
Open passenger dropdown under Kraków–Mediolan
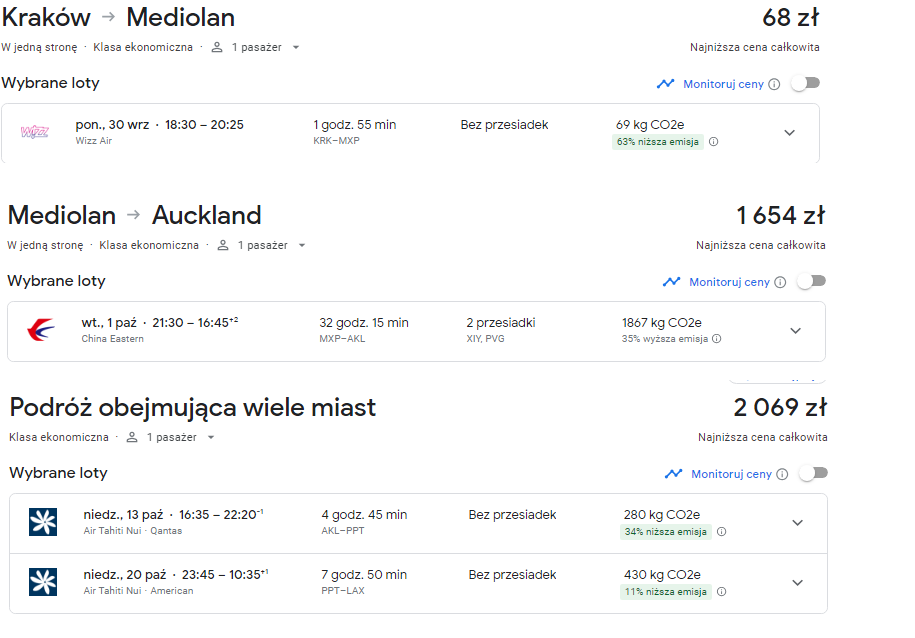256,47
